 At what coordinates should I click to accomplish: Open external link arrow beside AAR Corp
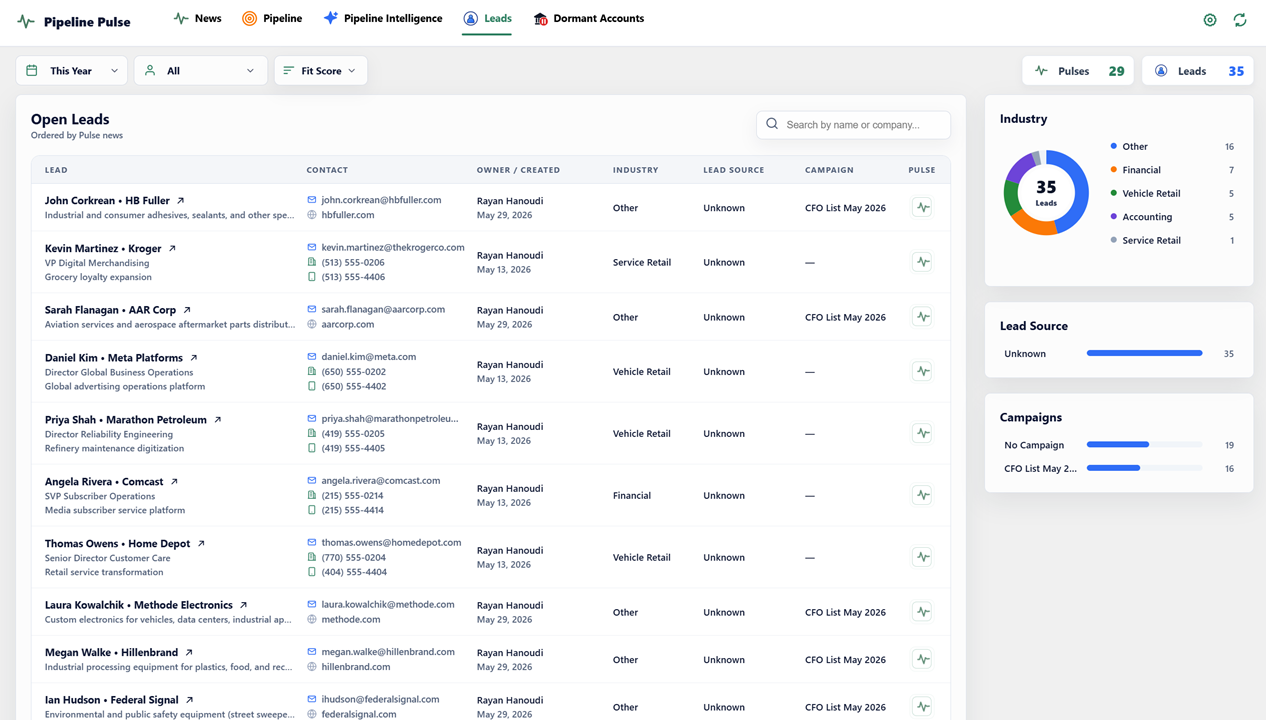click(187, 310)
